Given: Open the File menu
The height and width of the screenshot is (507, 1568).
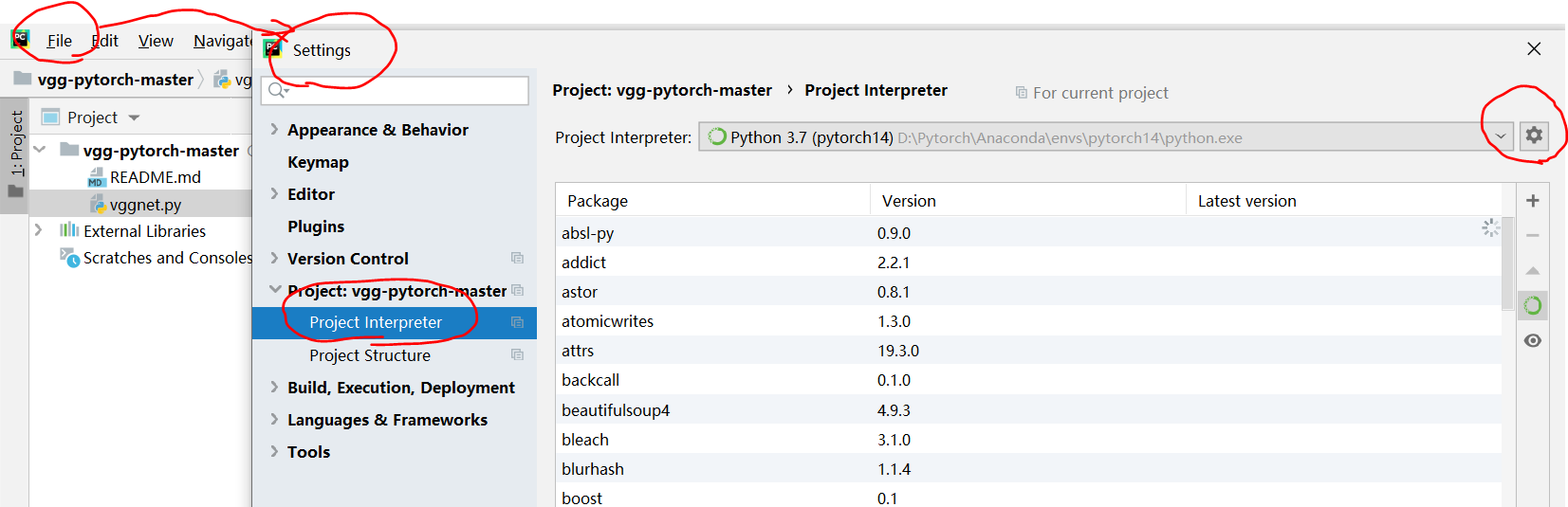Looking at the screenshot, I should (x=59, y=41).
